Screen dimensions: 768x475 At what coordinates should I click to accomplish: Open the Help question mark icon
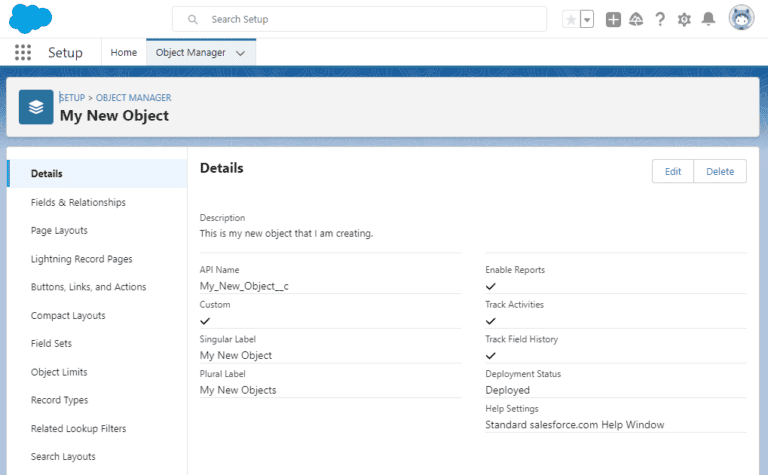coord(660,19)
